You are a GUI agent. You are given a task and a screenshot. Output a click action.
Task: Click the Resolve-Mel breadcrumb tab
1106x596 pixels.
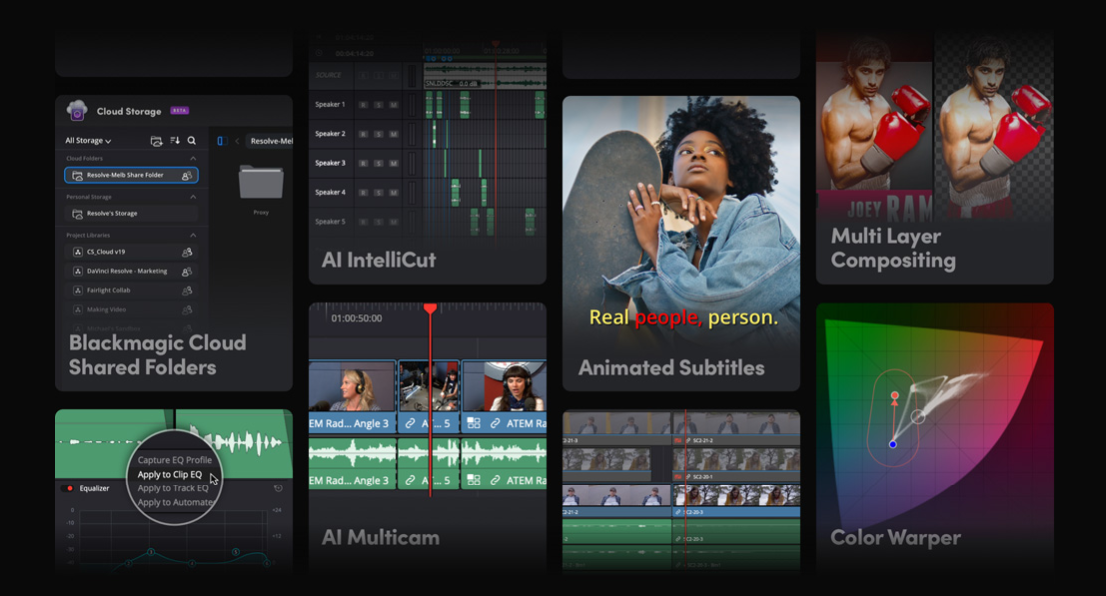pyautogui.click(x=271, y=140)
